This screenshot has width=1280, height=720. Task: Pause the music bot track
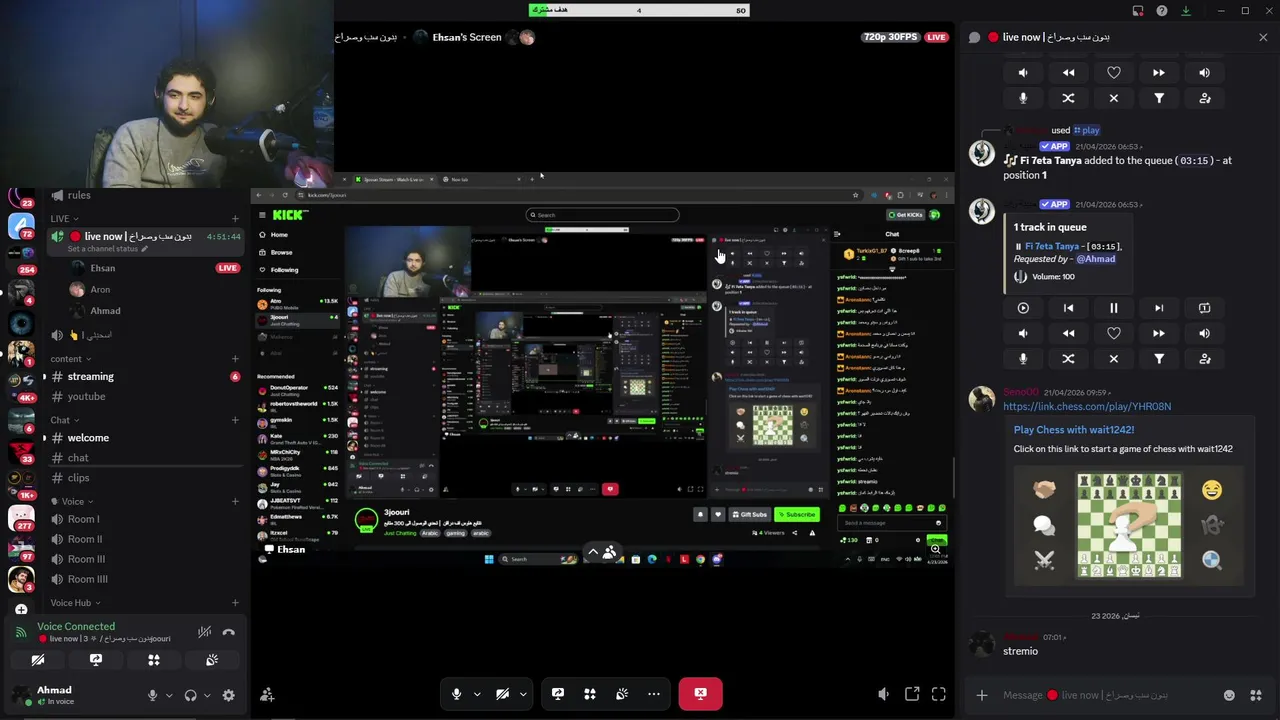click(x=1113, y=308)
